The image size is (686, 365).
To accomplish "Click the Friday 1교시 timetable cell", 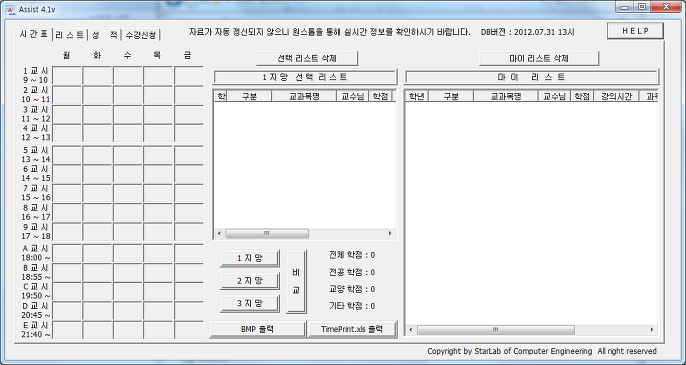I will point(189,76).
